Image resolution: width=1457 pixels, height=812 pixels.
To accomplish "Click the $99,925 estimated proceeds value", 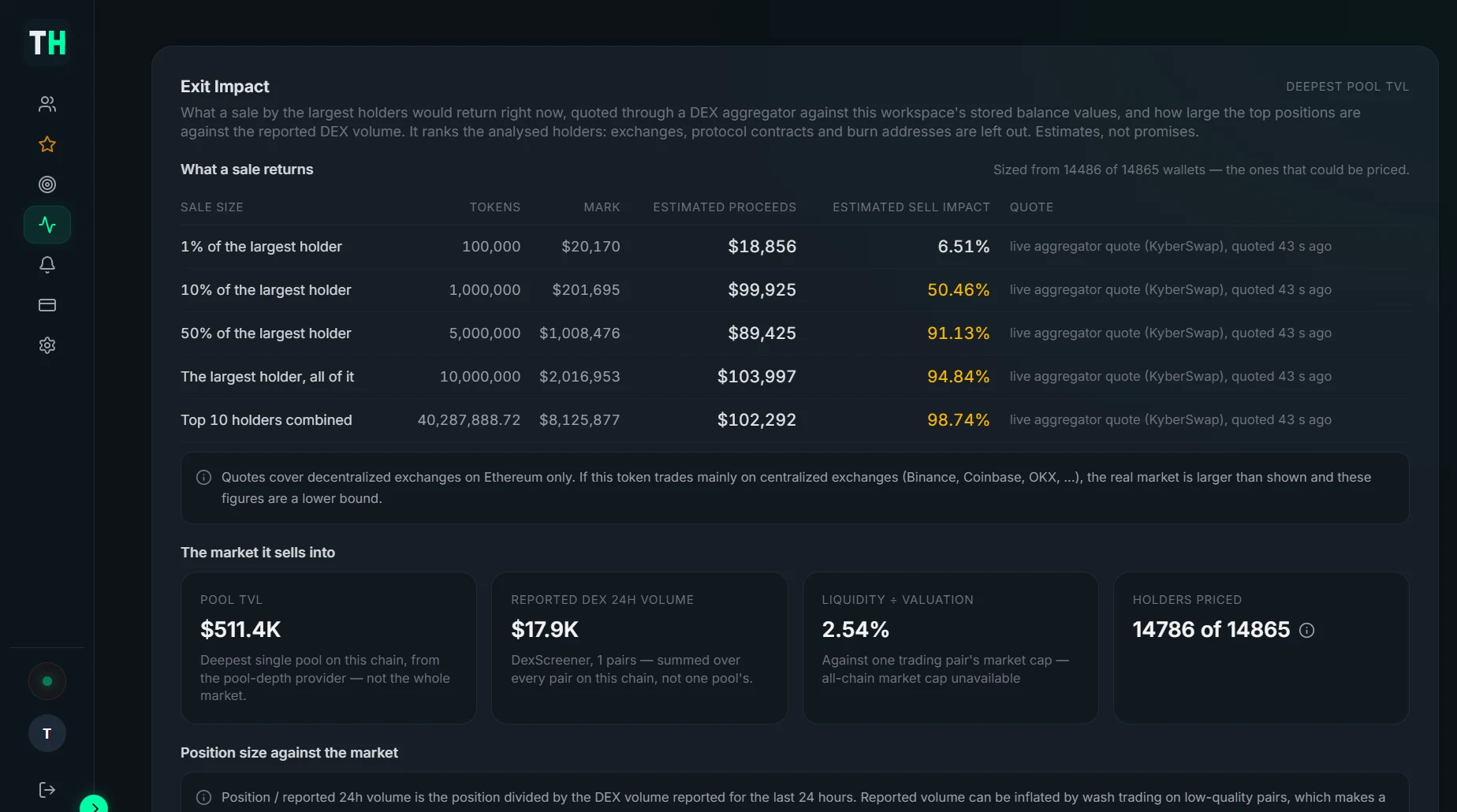I will coord(762,290).
